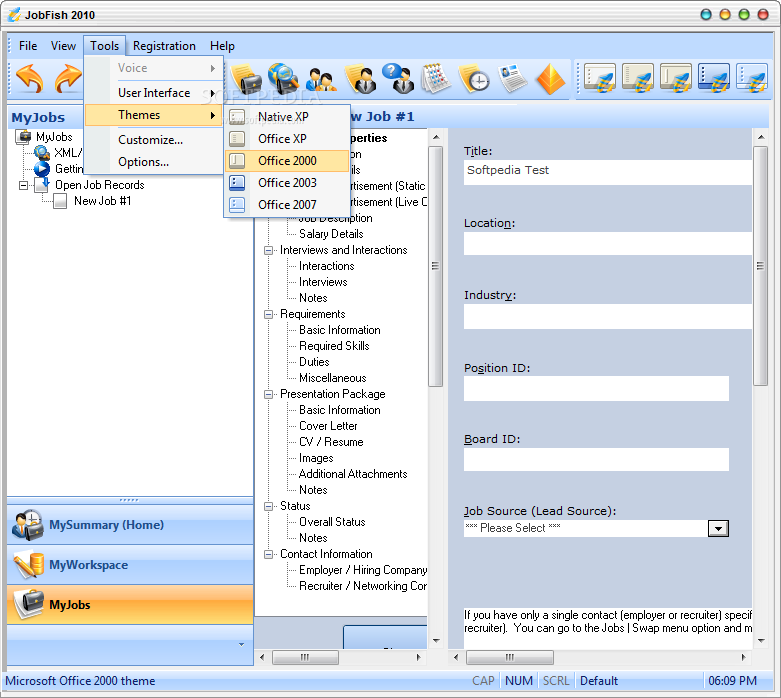Image resolution: width=781 pixels, height=698 pixels.
Task: Open the Options... menu entry
Action: coord(154,162)
